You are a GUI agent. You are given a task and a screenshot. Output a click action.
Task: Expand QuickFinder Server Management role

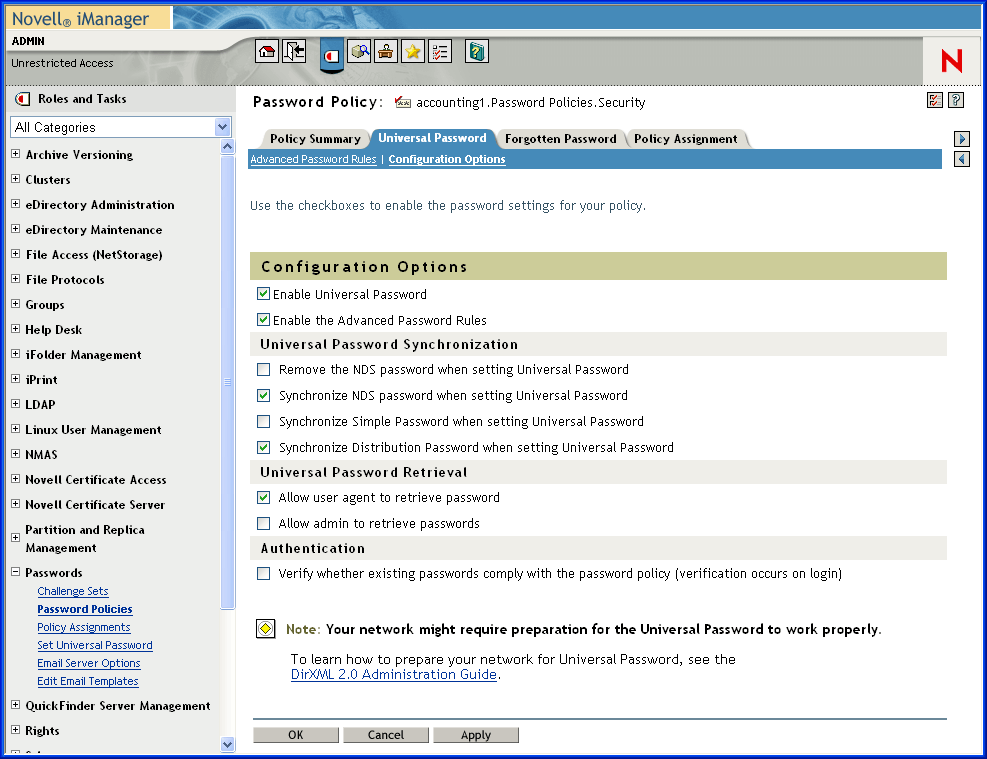[x=16, y=705]
